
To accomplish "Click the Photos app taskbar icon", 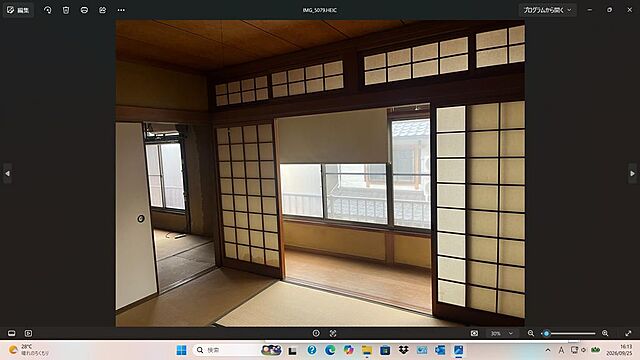I will 458,350.
